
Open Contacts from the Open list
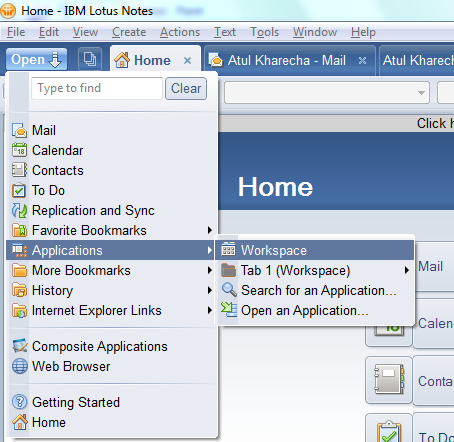[112, 170]
